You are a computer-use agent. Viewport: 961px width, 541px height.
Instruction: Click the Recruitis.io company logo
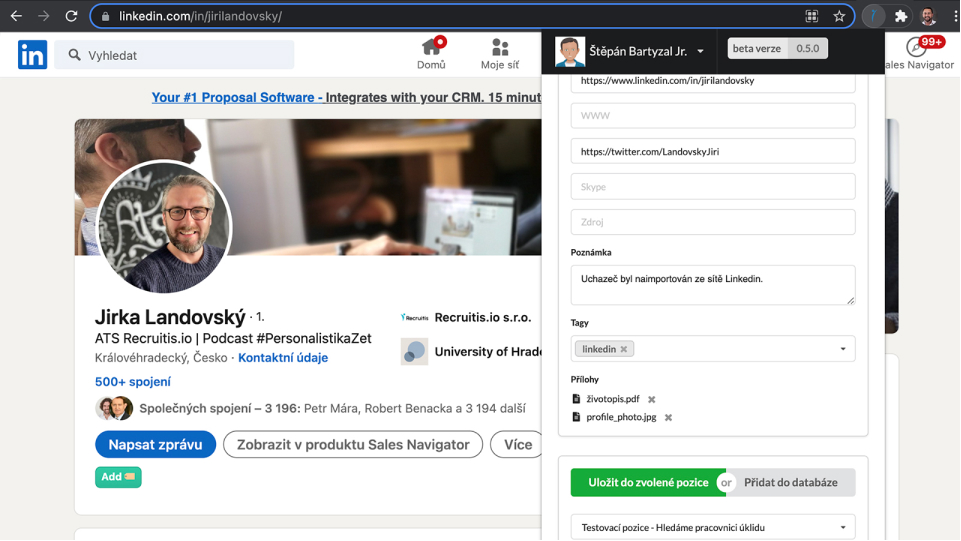pos(414,317)
